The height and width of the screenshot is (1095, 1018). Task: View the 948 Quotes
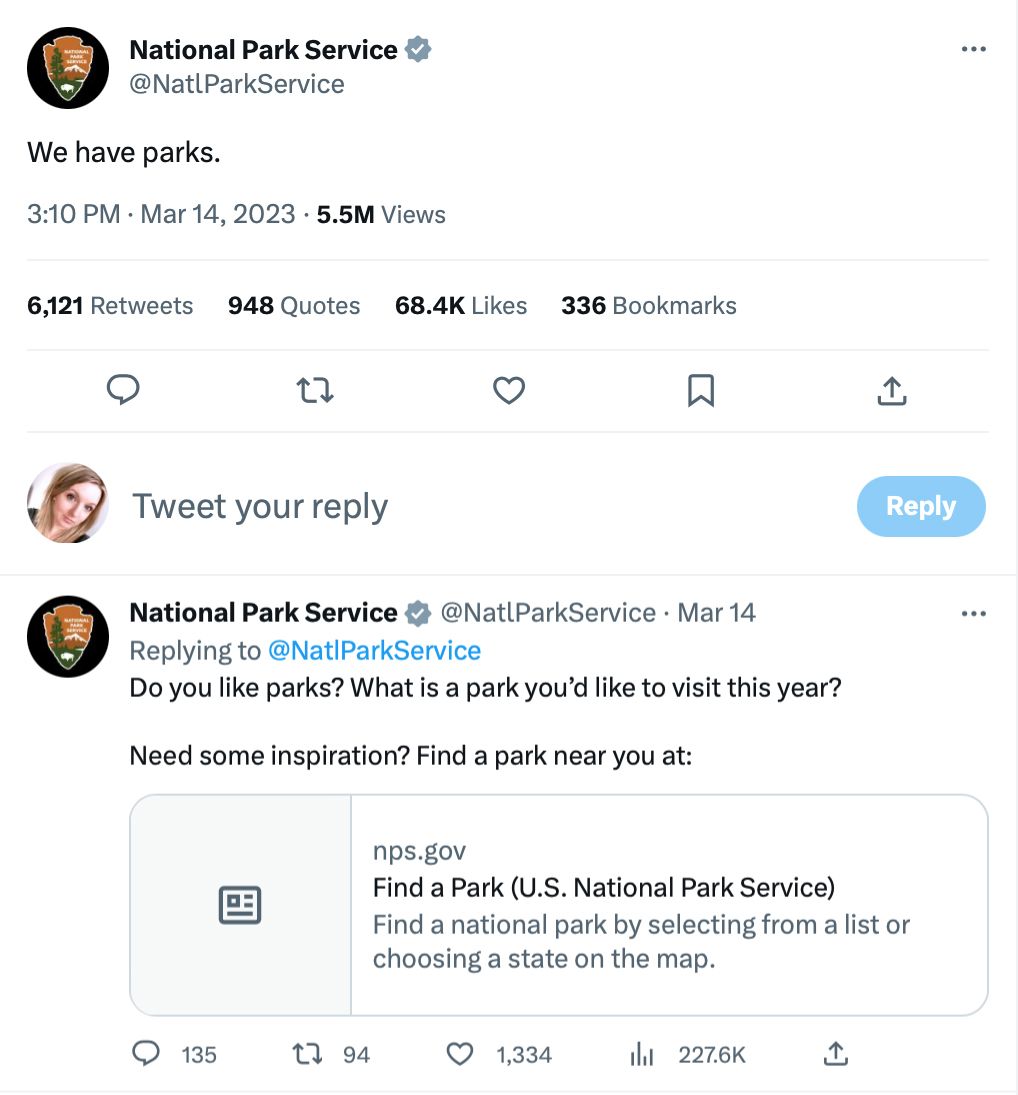click(x=294, y=306)
